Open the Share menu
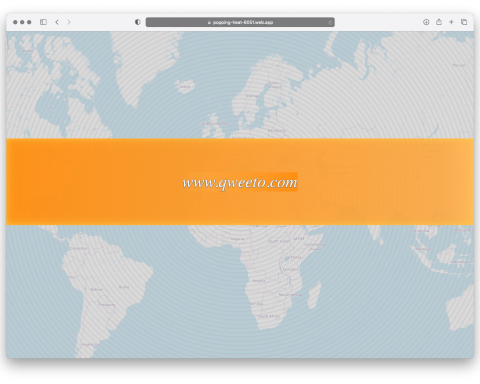The width and height of the screenshot is (480, 384). coord(439,22)
